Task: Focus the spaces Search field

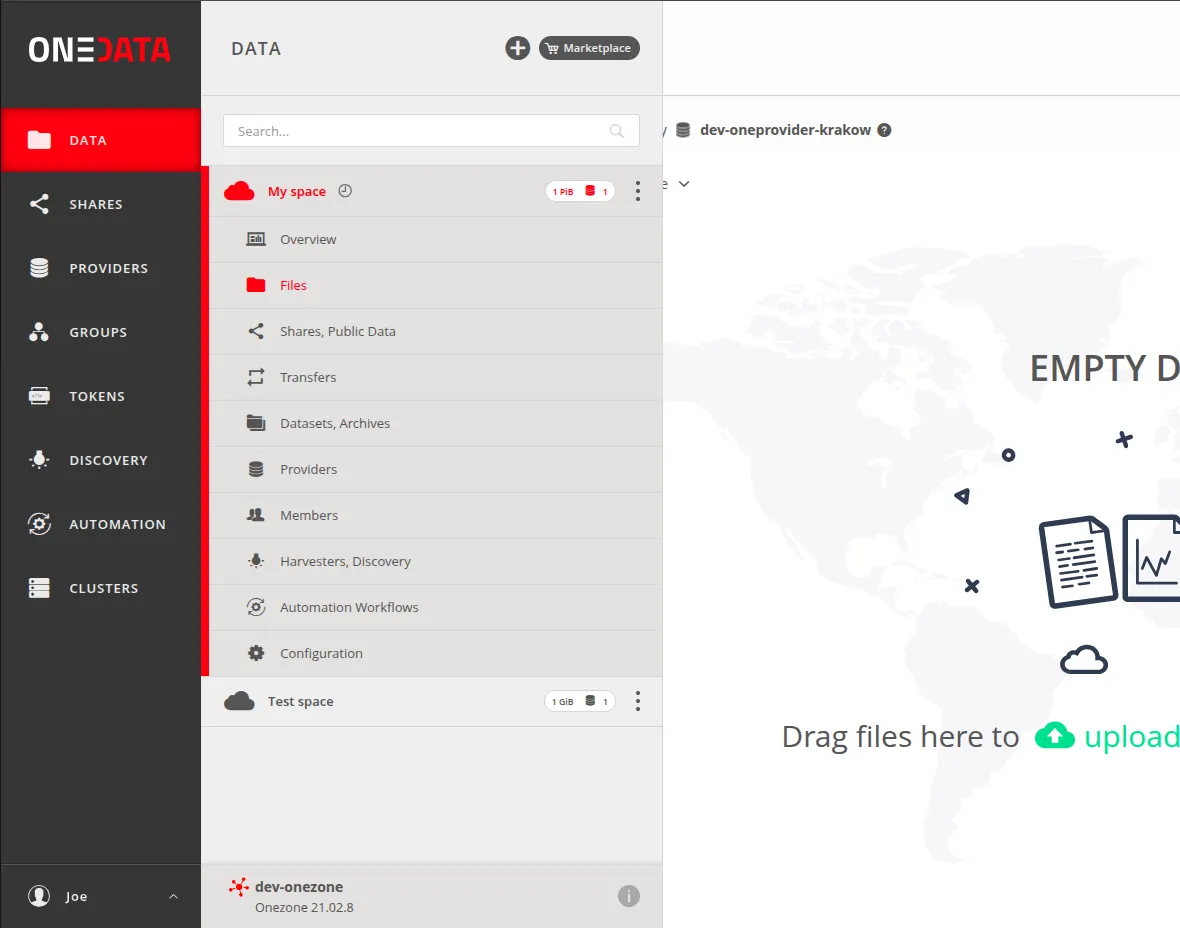Action: 431,131
